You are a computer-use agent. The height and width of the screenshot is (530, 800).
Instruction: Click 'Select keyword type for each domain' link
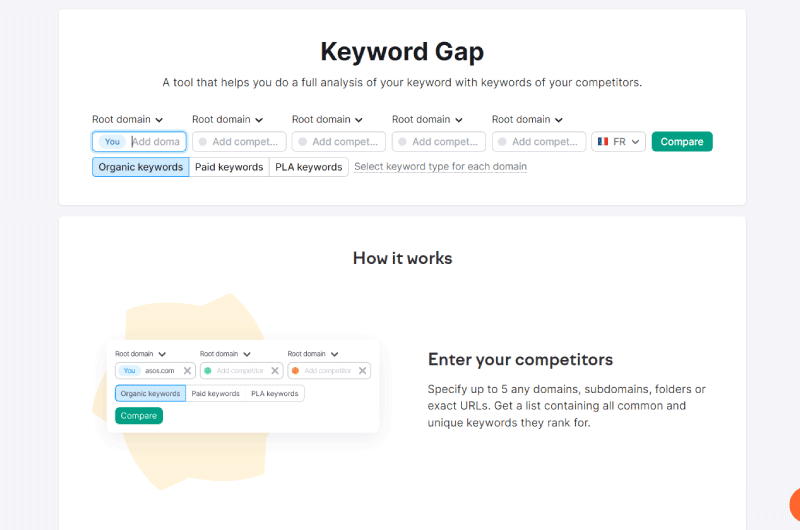tap(440, 166)
